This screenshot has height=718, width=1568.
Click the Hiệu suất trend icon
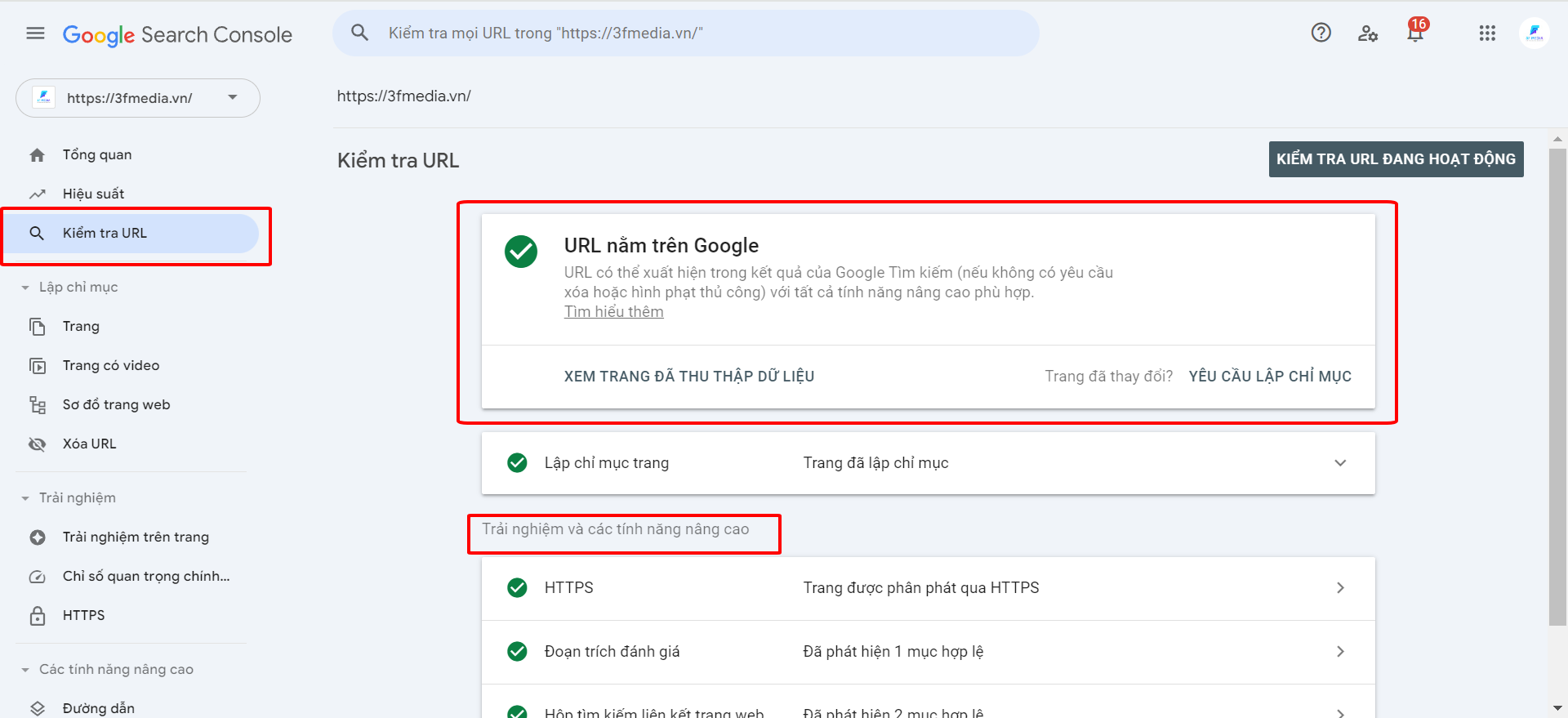click(x=38, y=194)
